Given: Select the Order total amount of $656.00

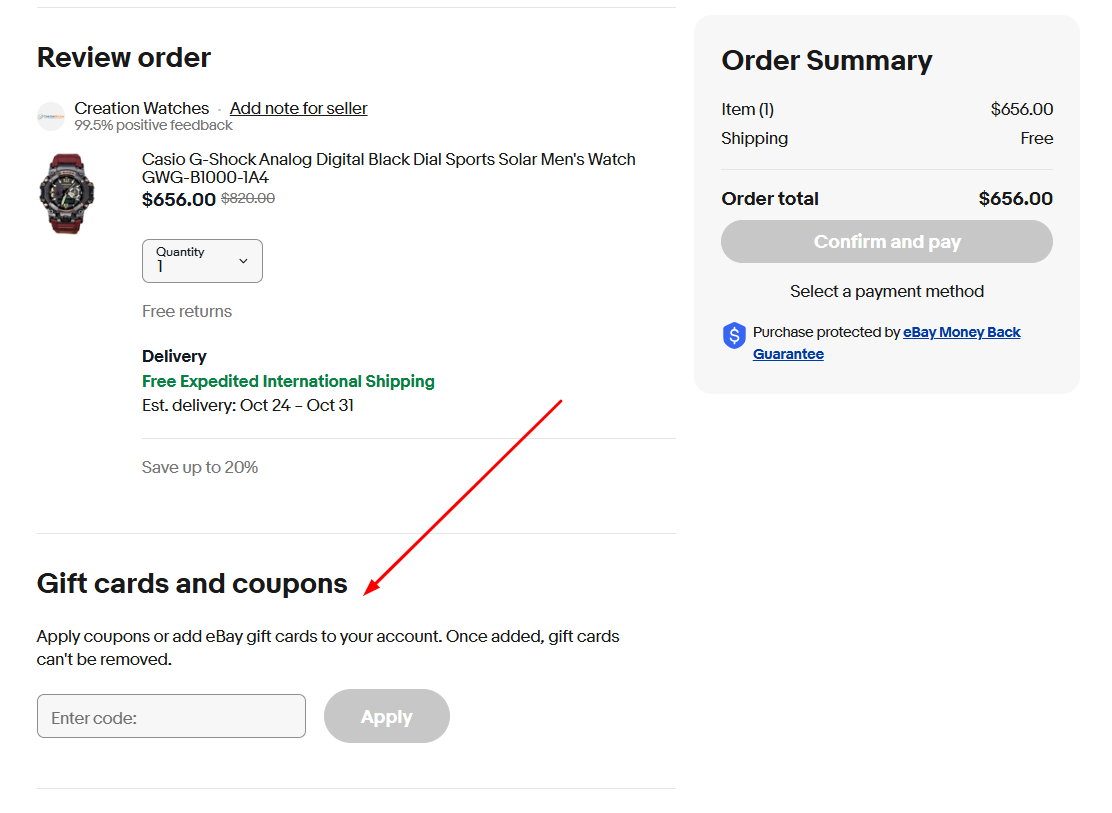Looking at the screenshot, I should (1015, 198).
